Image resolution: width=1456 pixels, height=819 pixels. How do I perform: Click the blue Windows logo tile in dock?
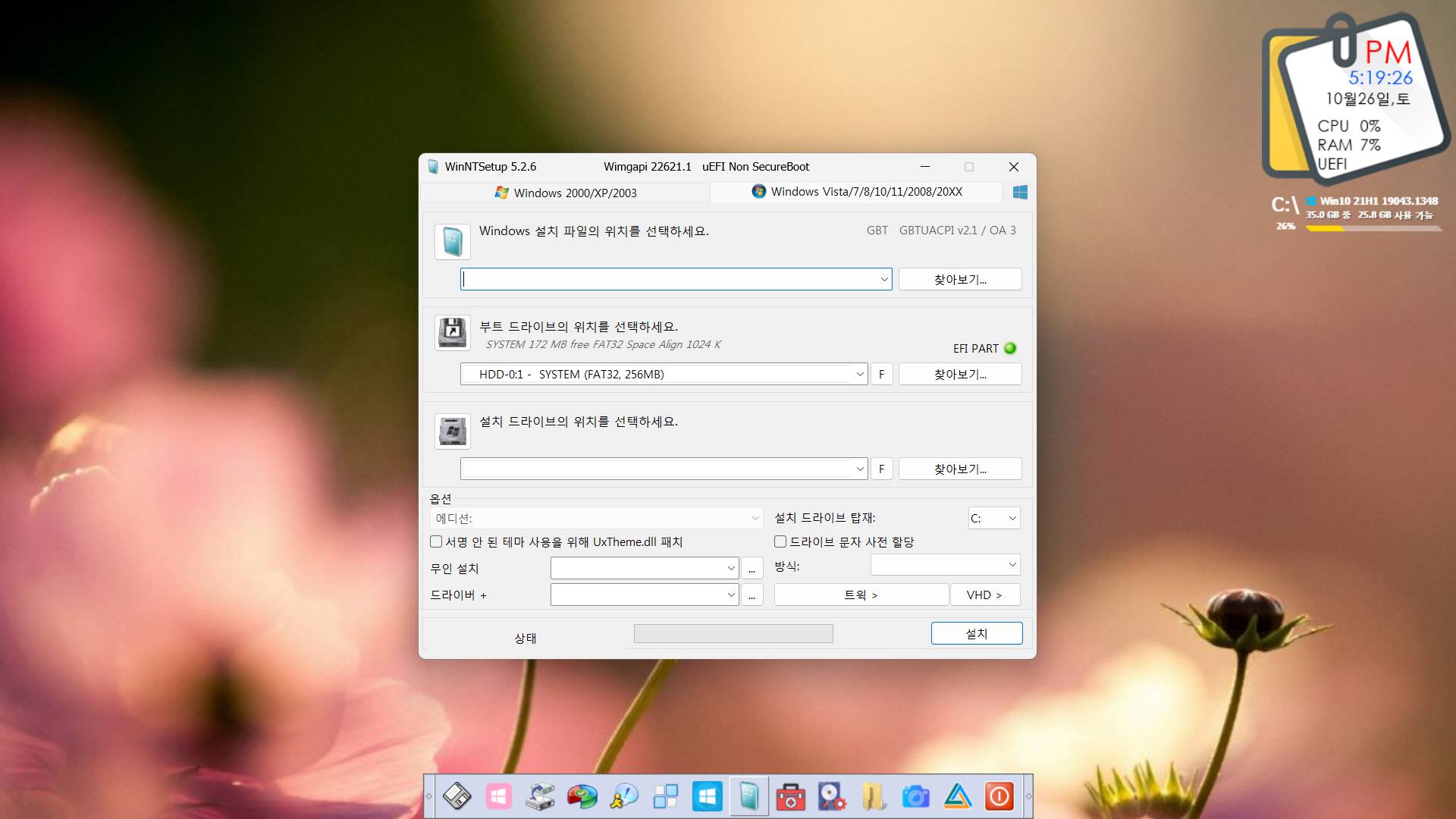(708, 796)
